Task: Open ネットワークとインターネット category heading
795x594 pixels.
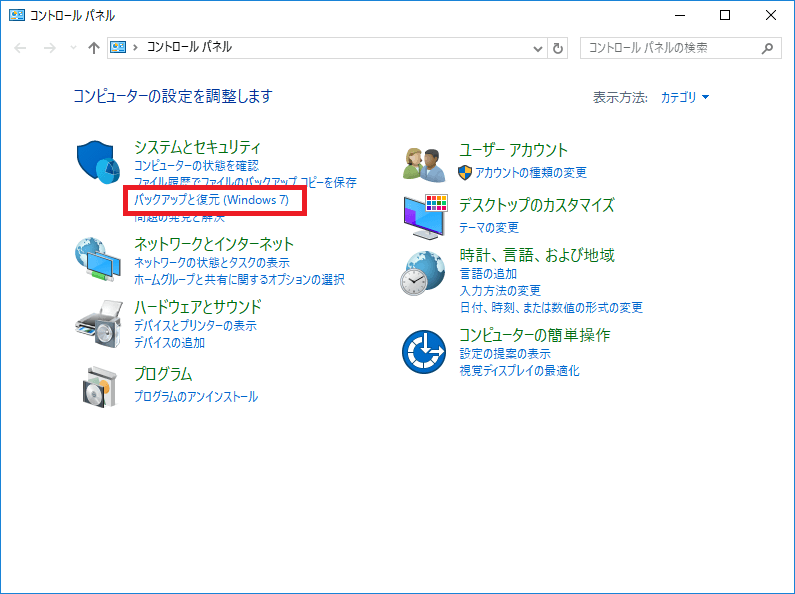Action: 214,244
